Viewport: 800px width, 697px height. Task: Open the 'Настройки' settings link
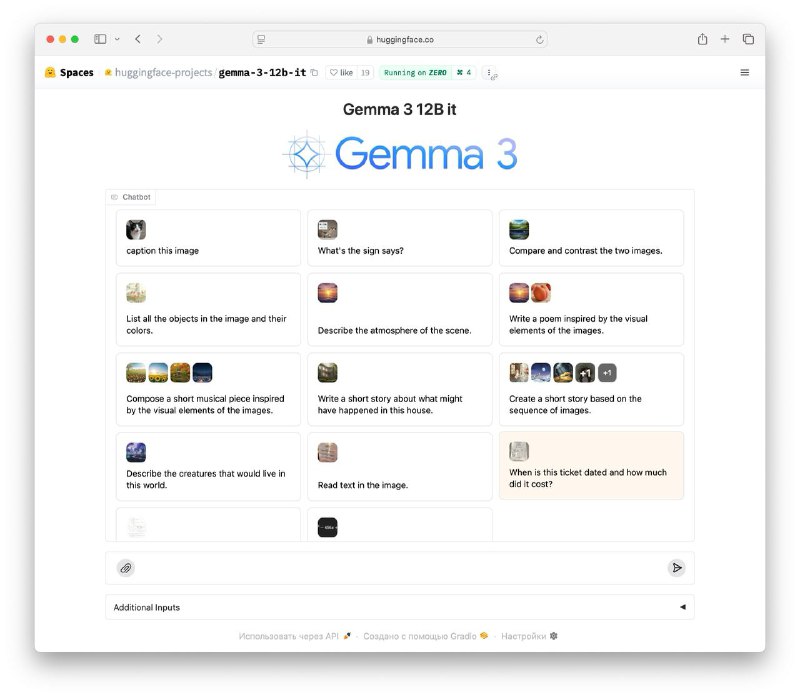(529, 636)
